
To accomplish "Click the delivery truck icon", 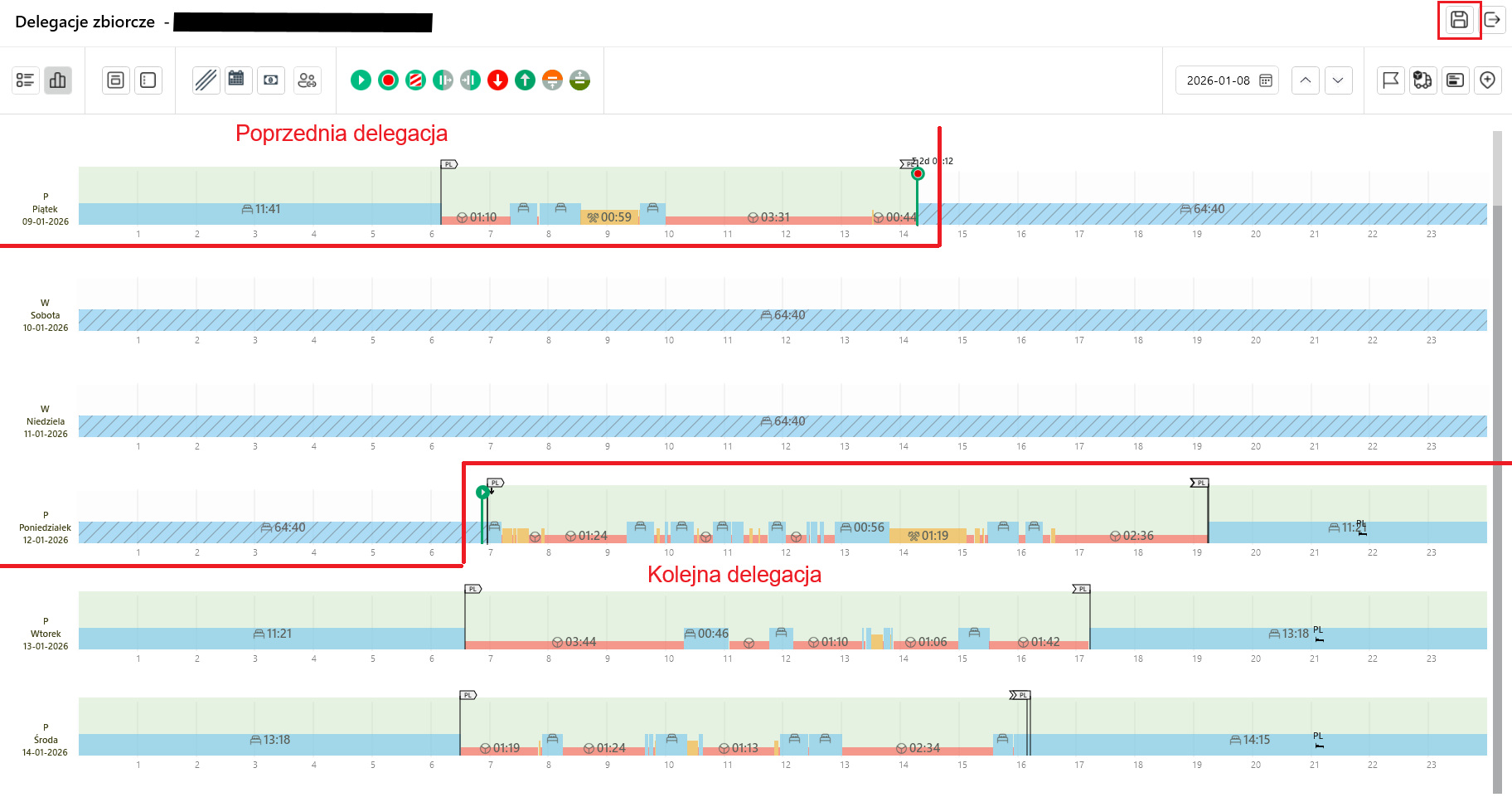I will 1422,80.
